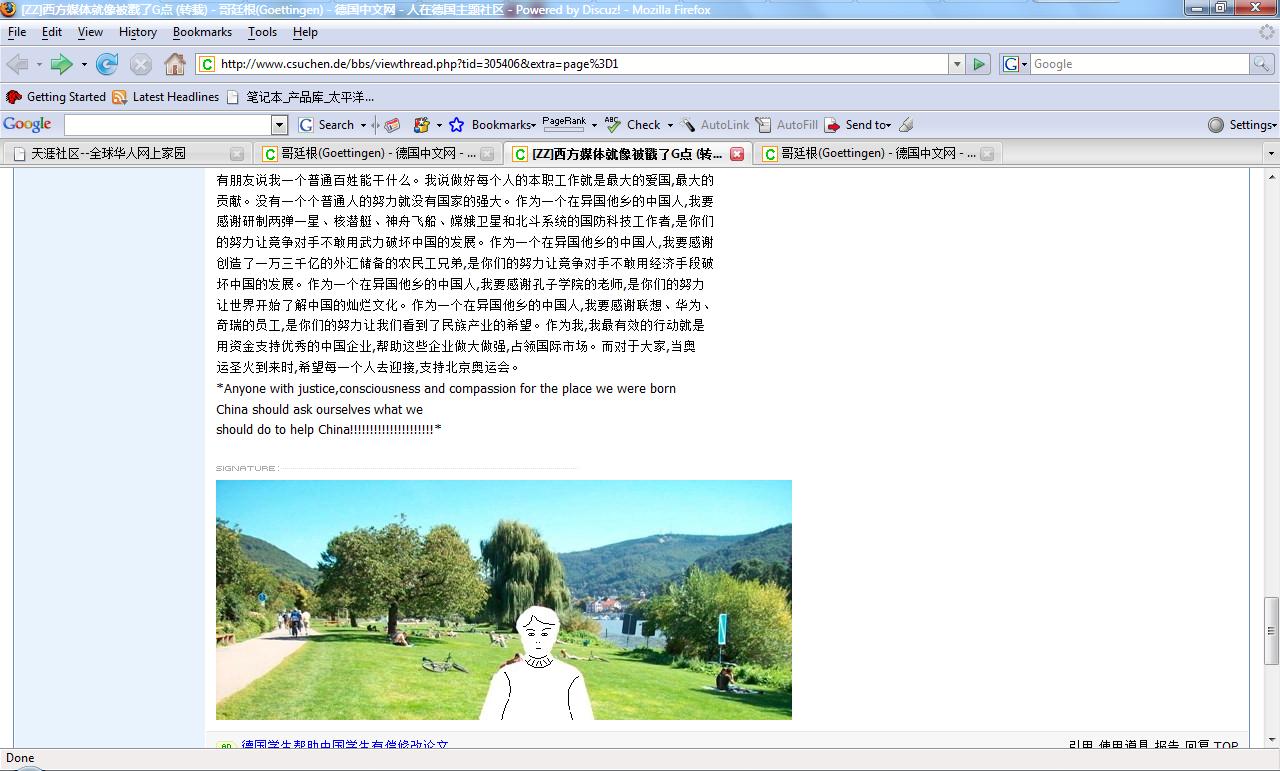The width and height of the screenshot is (1280, 771).
Task: Open the Getting Started bookmark
Action: [x=56, y=97]
